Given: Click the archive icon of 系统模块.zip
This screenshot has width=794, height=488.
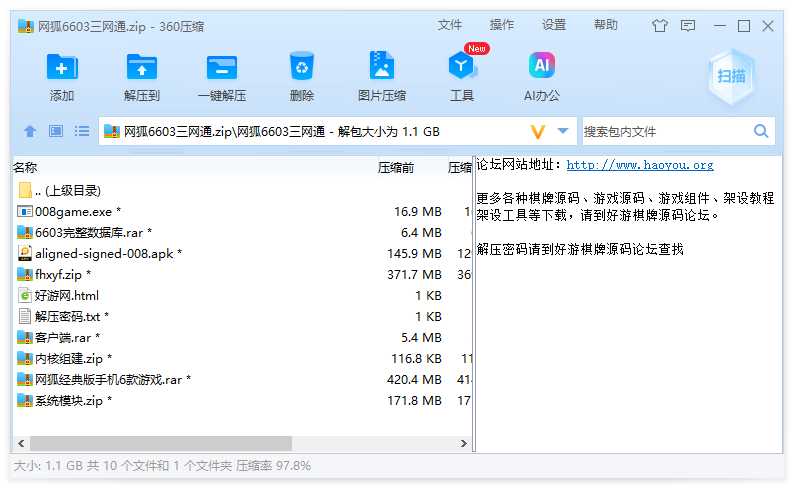Looking at the screenshot, I should point(25,400).
